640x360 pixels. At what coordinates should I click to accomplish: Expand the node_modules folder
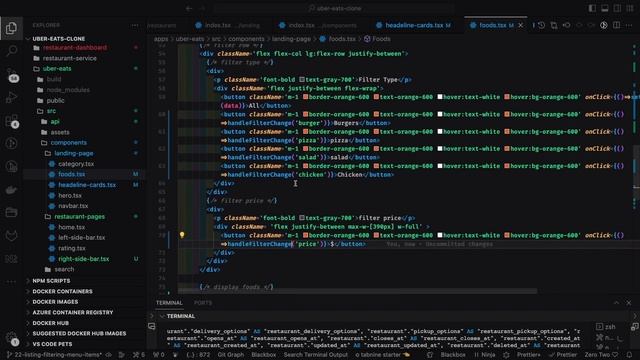pyautogui.click(x=68, y=90)
